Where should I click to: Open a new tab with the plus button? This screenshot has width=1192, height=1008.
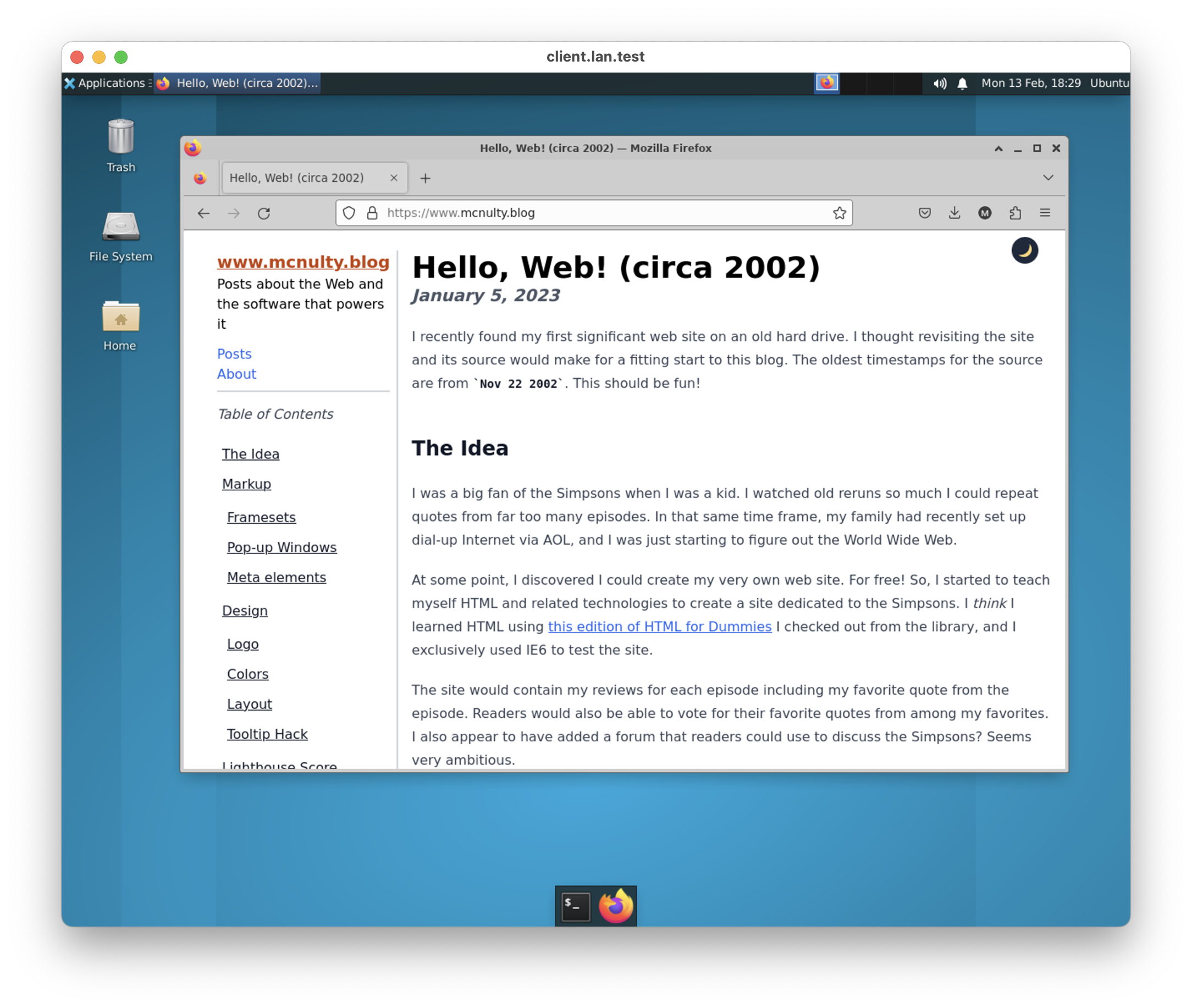tap(426, 178)
